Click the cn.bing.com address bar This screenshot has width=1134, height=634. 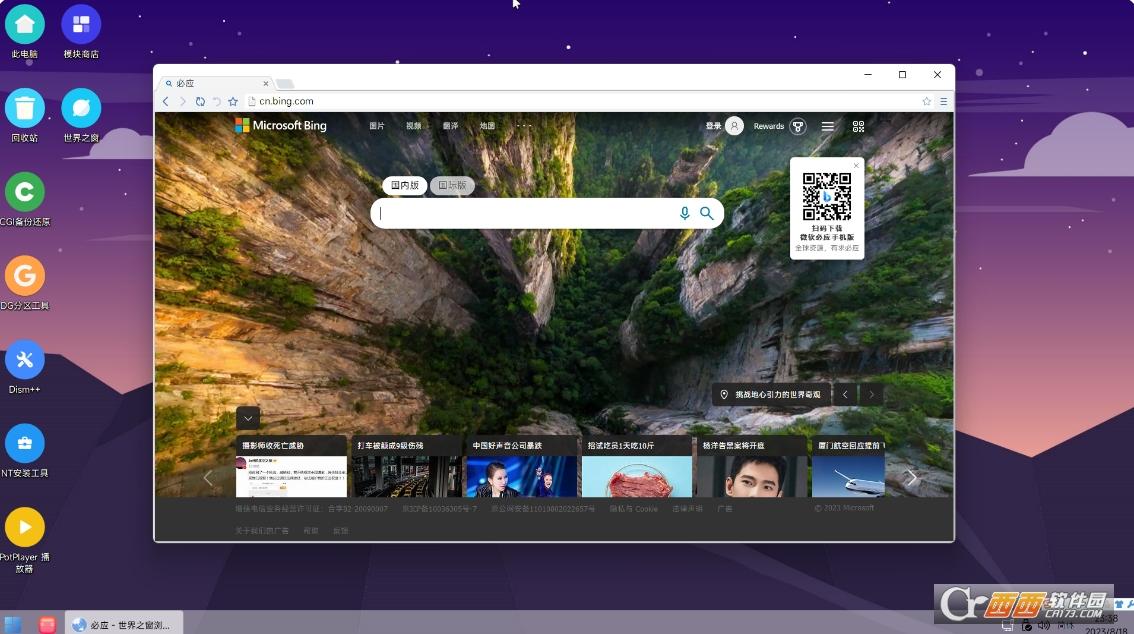click(x=584, y=102)
